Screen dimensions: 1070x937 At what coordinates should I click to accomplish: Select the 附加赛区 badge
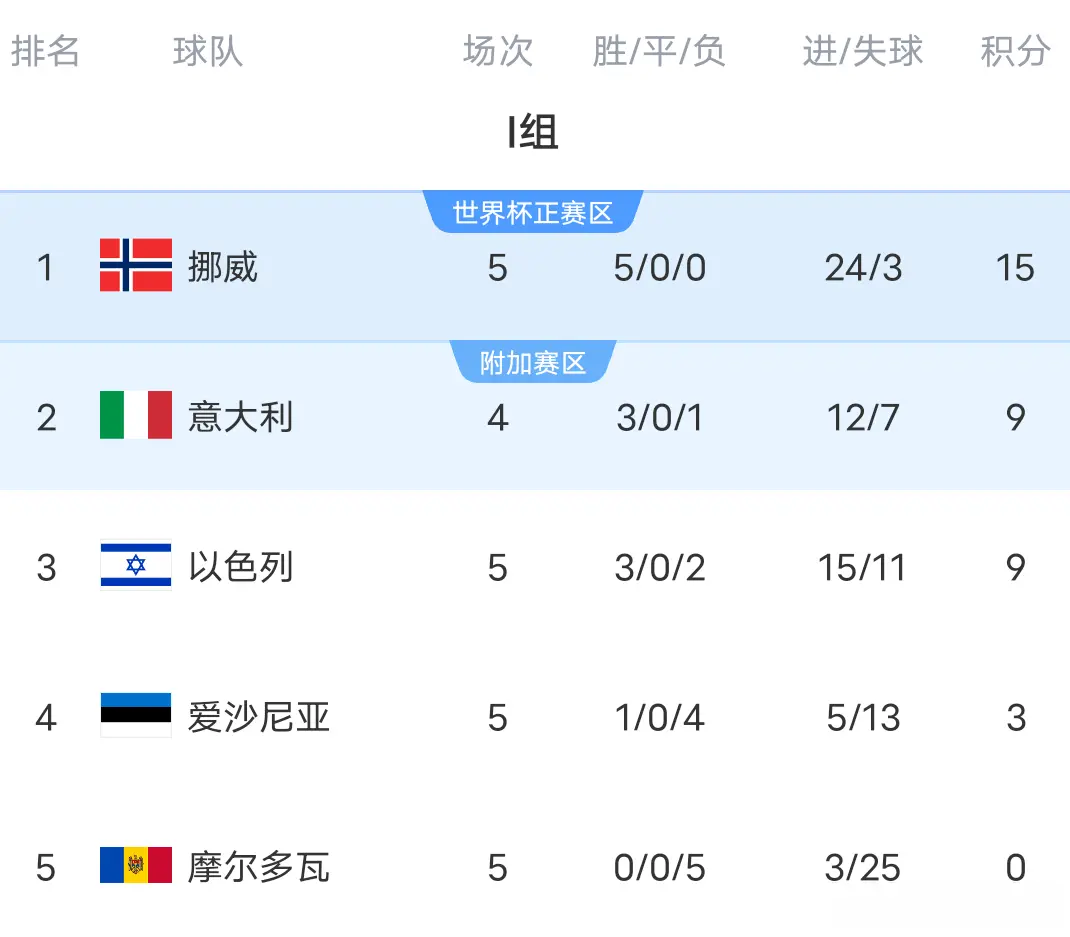click(533, 362)
